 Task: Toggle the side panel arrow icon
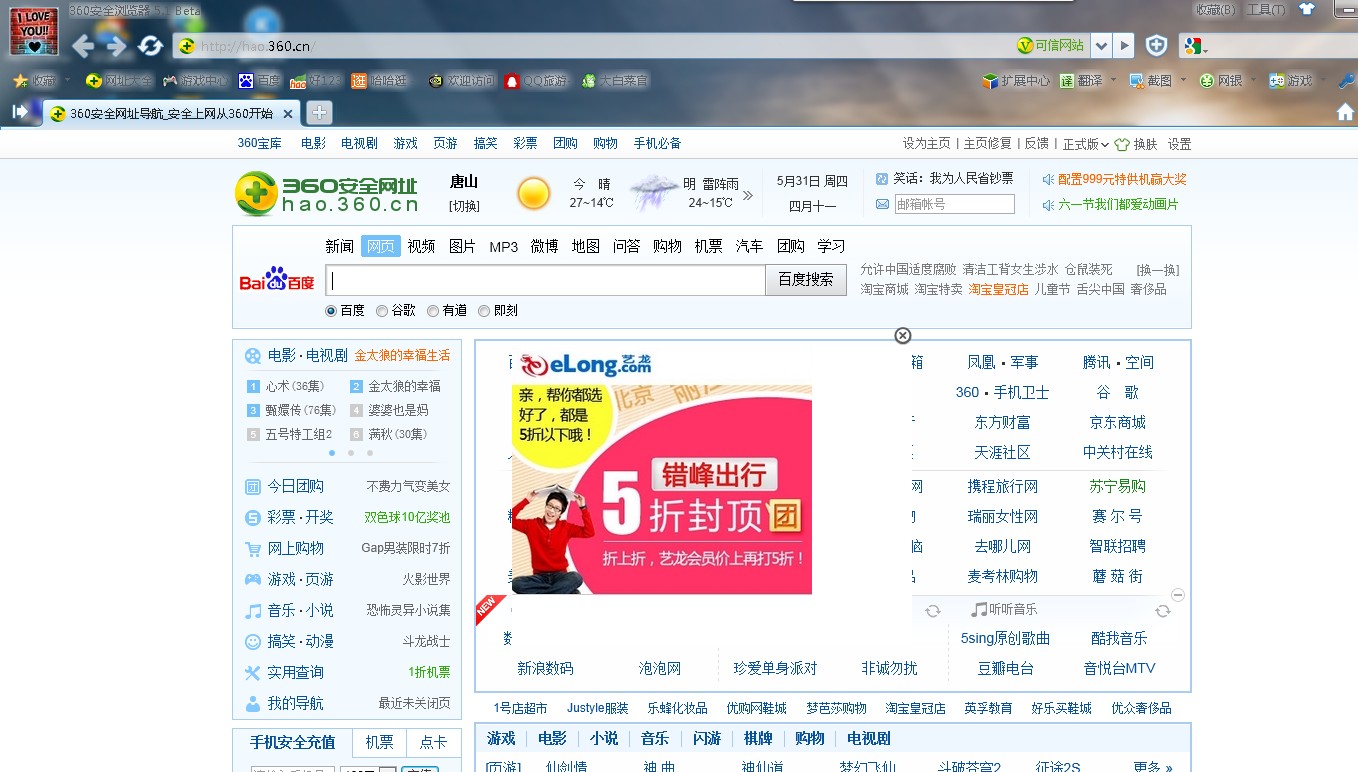point(20,112)
